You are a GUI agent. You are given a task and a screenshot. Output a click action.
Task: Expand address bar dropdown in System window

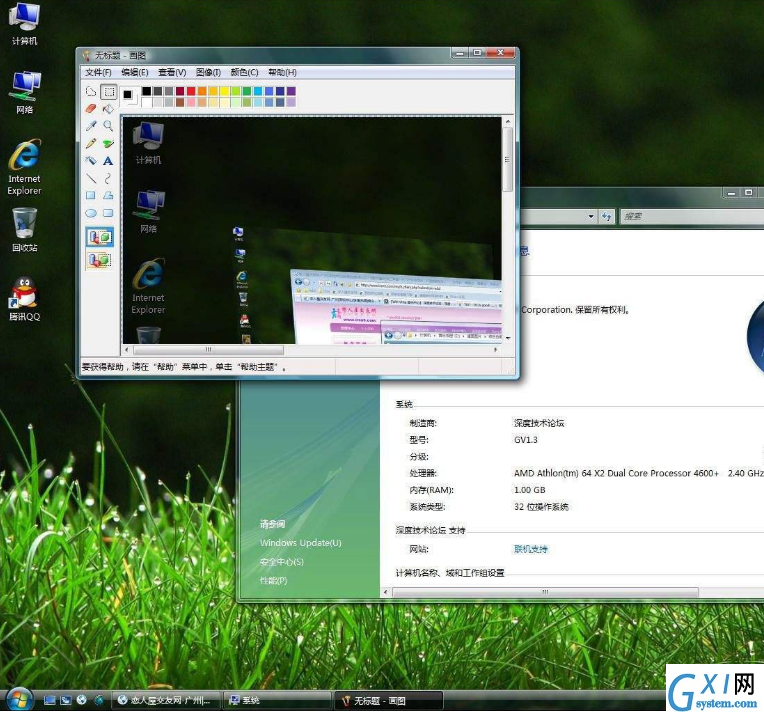[591, 216]
